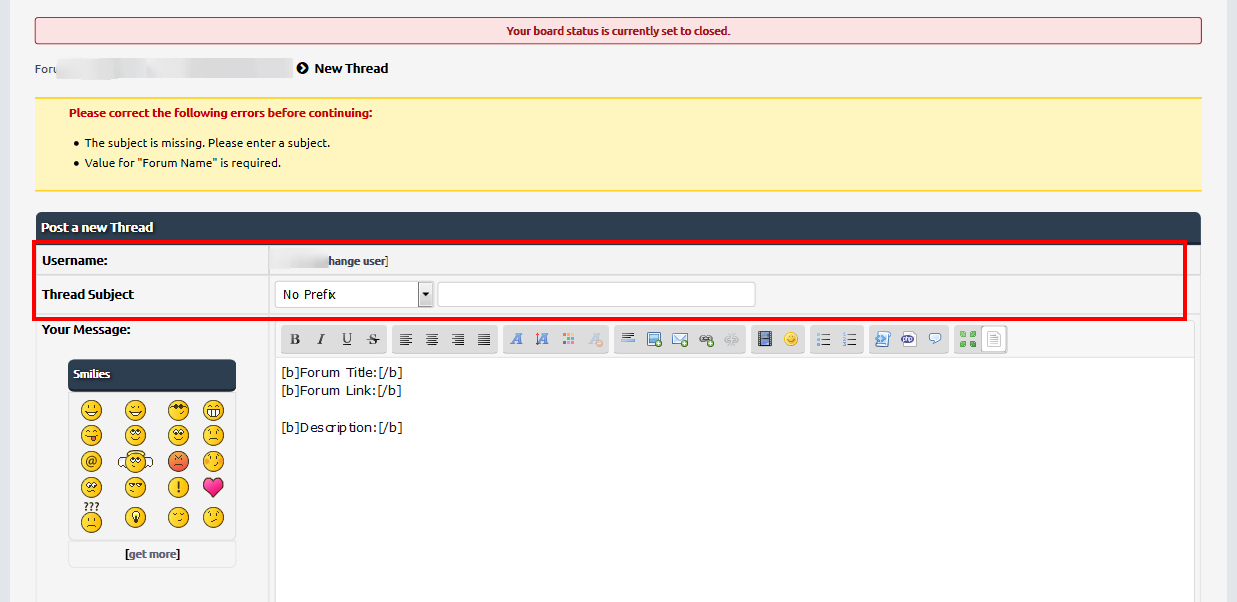Screen dimensions: 1237x602
Task: Insert a hyperlink
Action: click(x=706, y=340)
